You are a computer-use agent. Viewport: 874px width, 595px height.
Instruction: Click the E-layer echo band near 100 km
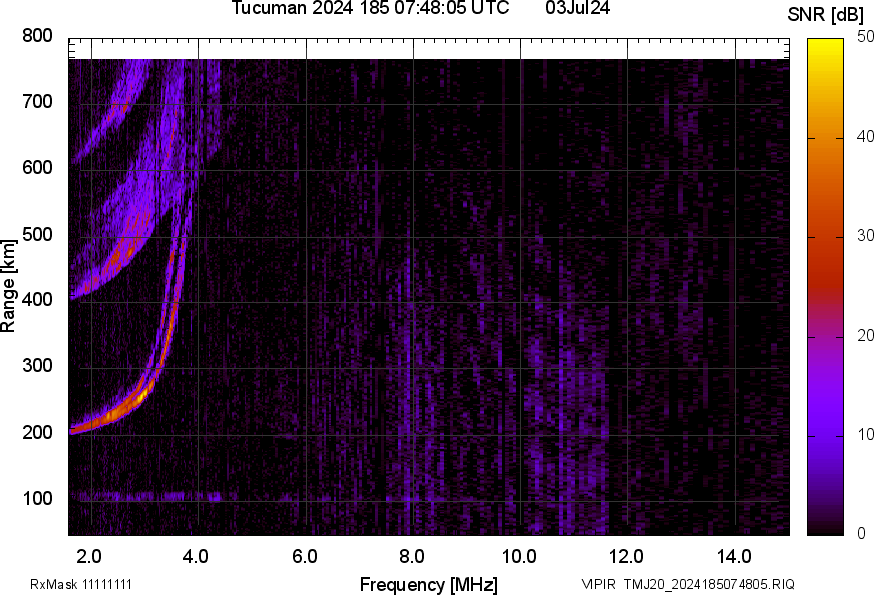[x=146, y=496]
